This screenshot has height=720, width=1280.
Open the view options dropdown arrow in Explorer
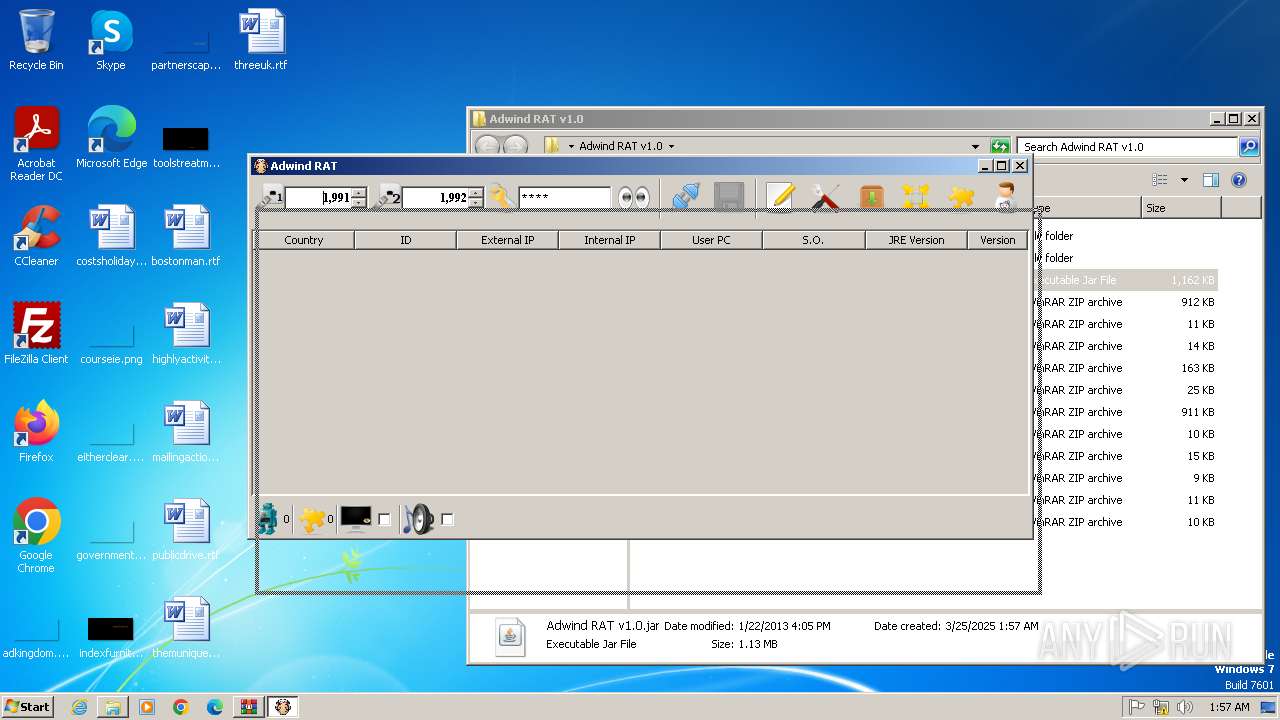tap(1184, 180)
